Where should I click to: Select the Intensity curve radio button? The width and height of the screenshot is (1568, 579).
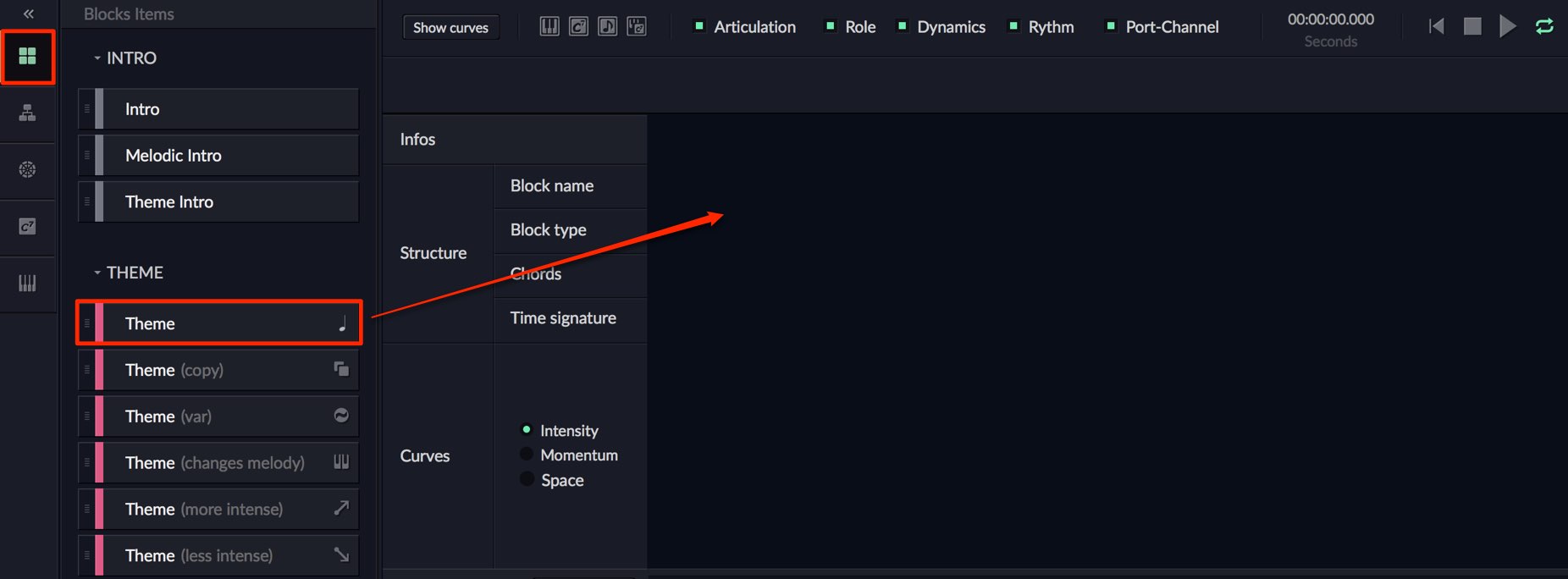coord(527,430)
